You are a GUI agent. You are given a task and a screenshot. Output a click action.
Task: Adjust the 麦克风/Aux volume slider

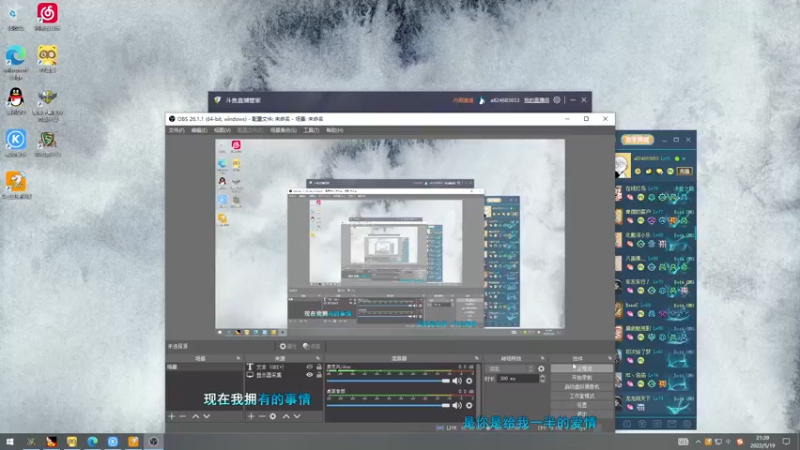click(388, 381)
